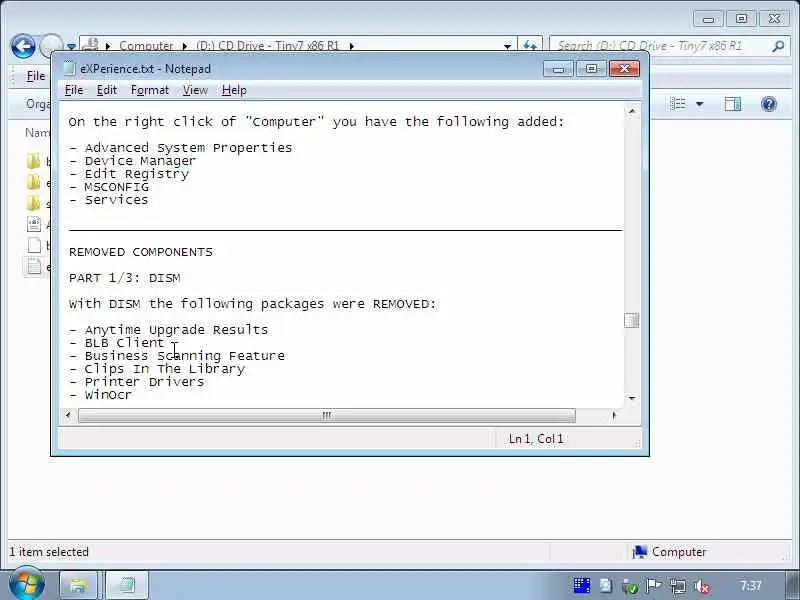Select the second folder icon in Explorer list

(x=34, y=182)
